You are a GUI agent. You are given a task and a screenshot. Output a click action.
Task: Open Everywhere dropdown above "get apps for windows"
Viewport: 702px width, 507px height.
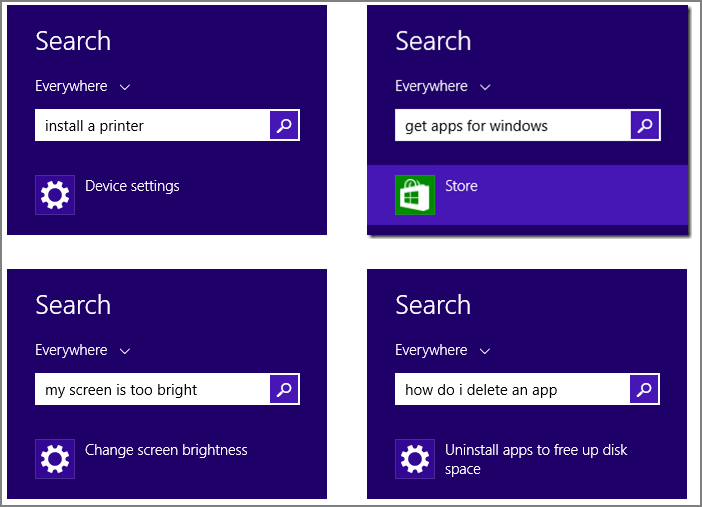(x=443, y=87)
